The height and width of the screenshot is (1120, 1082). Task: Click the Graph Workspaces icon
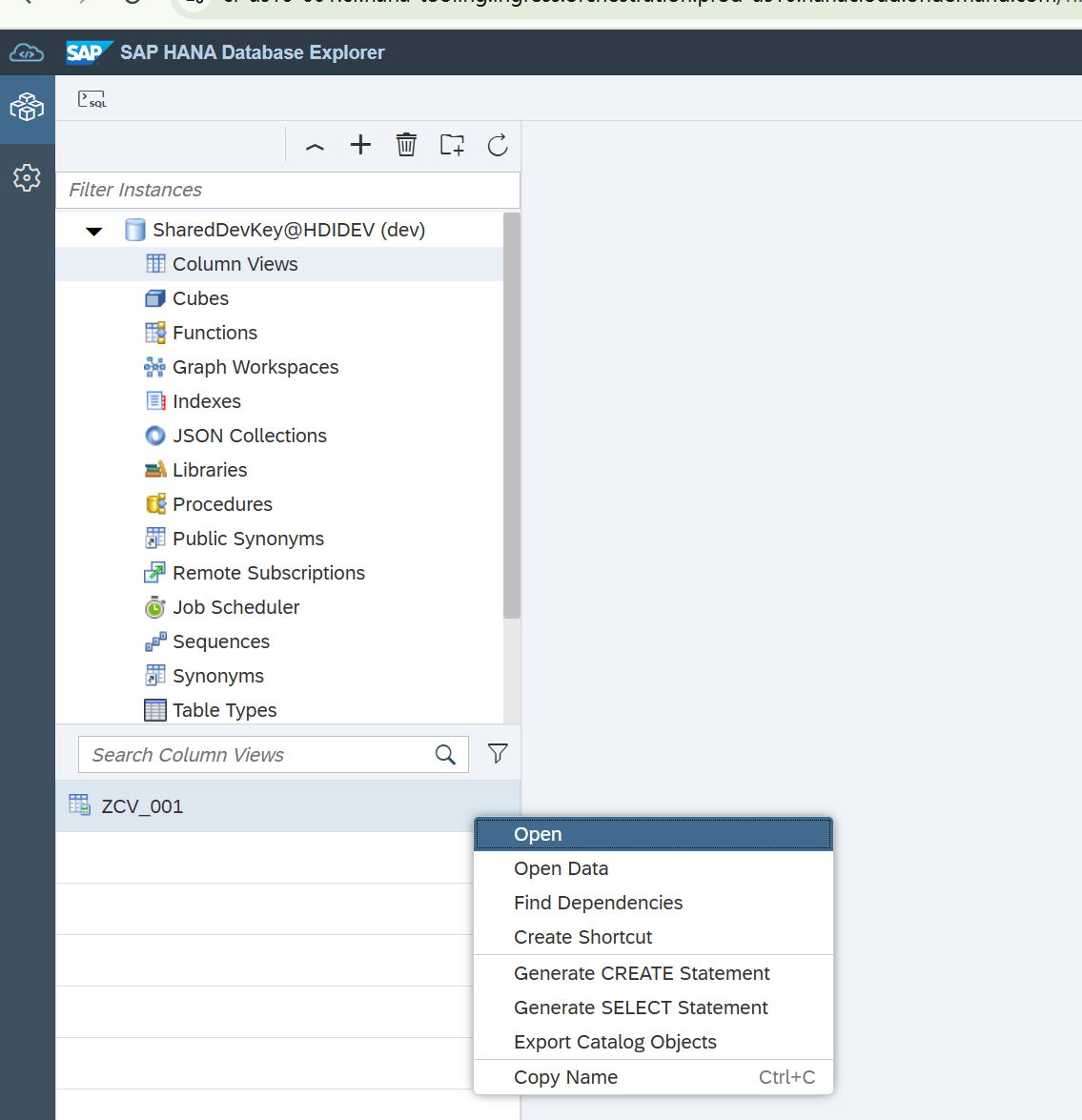155,367
